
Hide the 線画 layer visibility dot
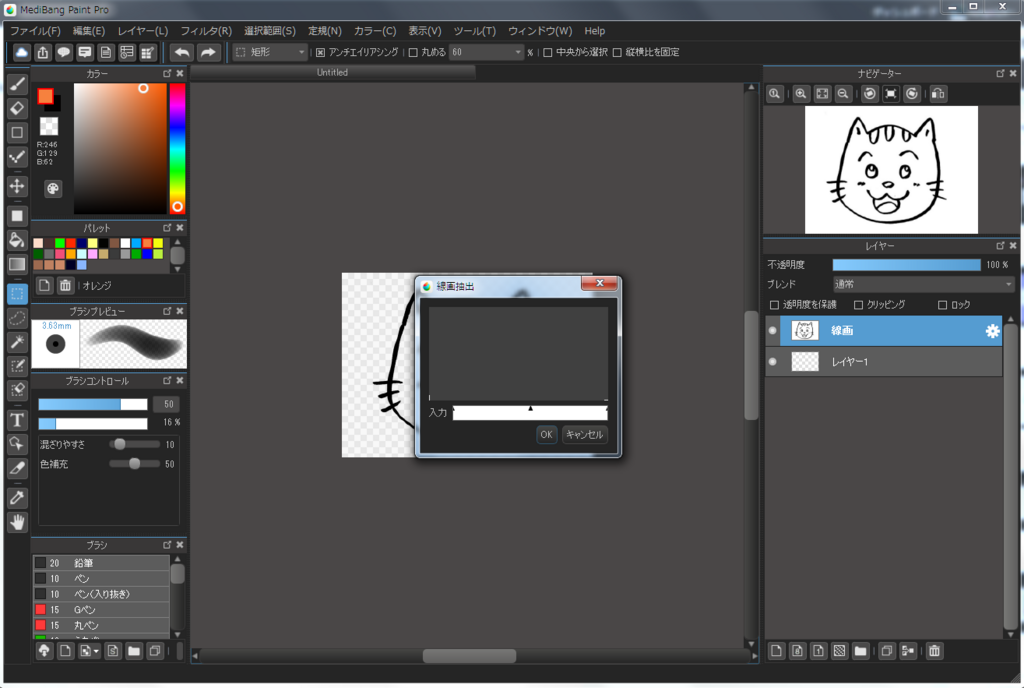(773, 331)
